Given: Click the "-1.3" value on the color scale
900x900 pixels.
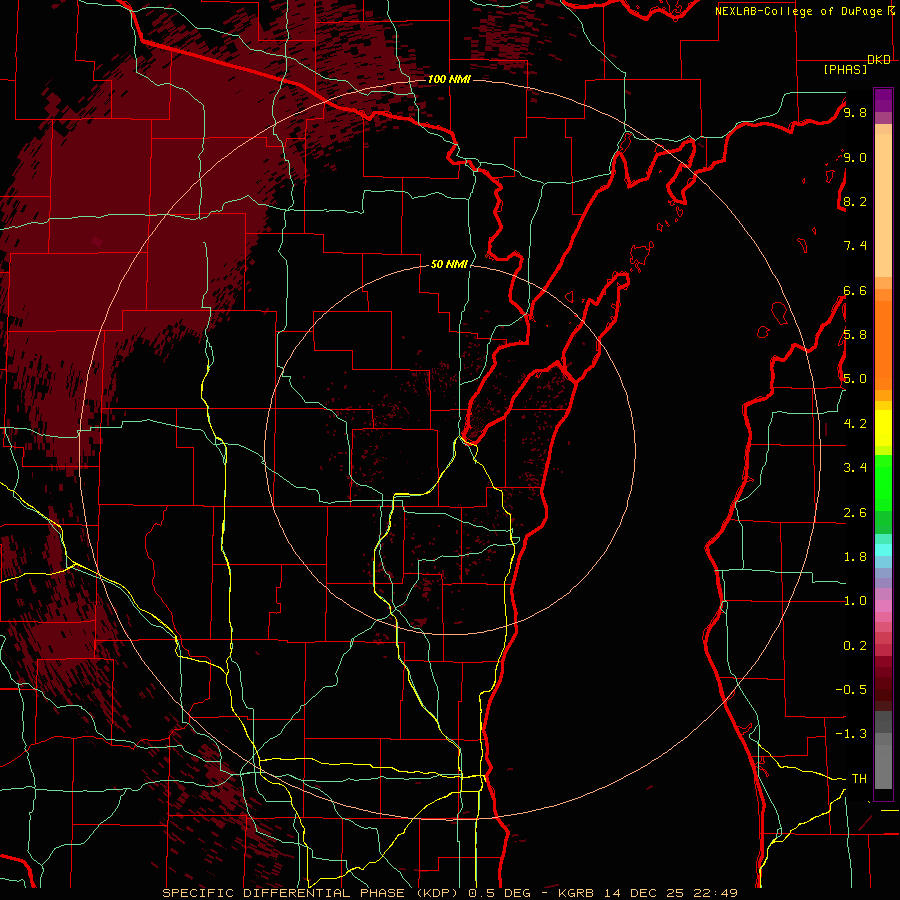Looking at the screenshot, I should pyautogui.click(x=851, y=734).
